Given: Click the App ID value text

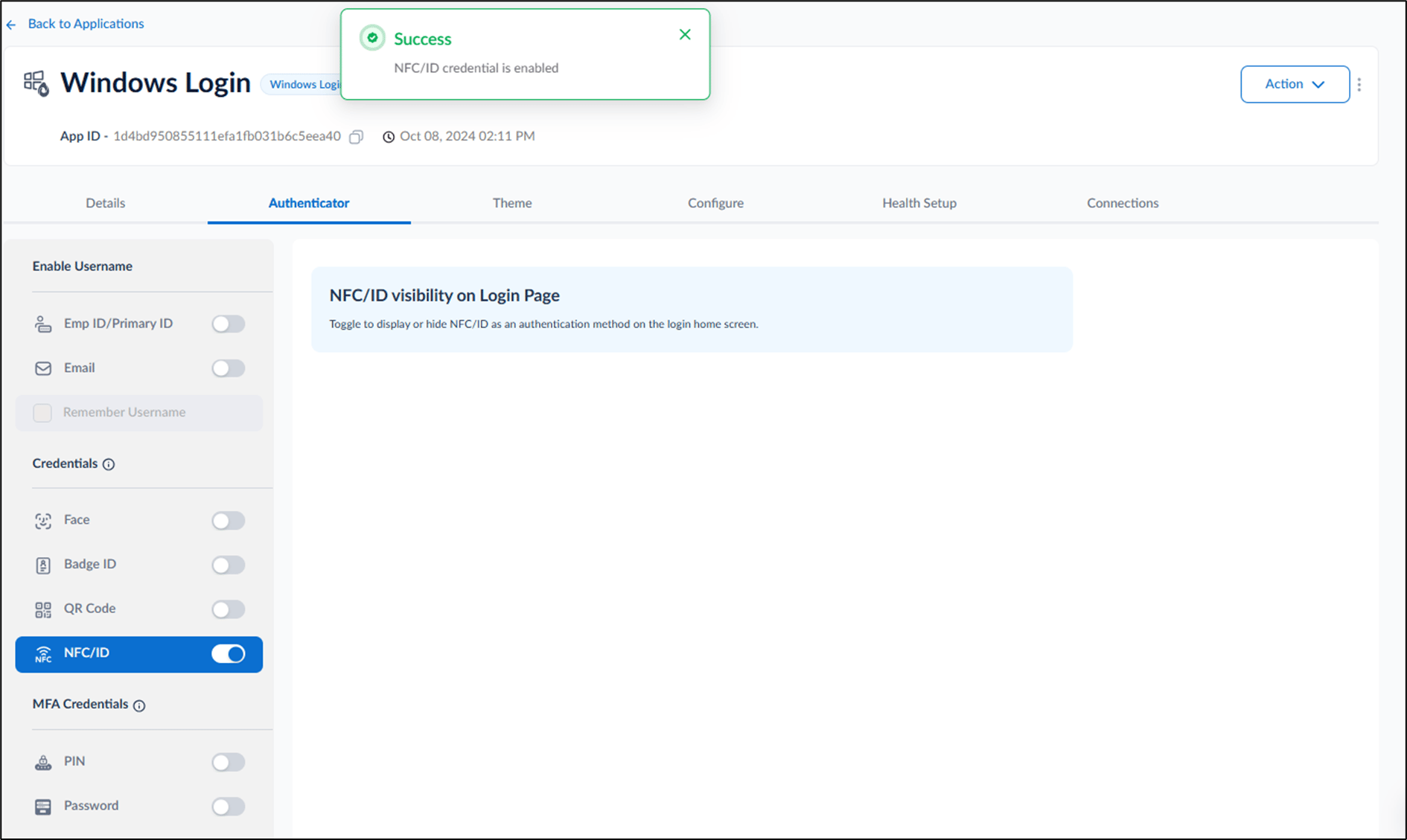Looking at the screenshot, I should click(227, 136).
